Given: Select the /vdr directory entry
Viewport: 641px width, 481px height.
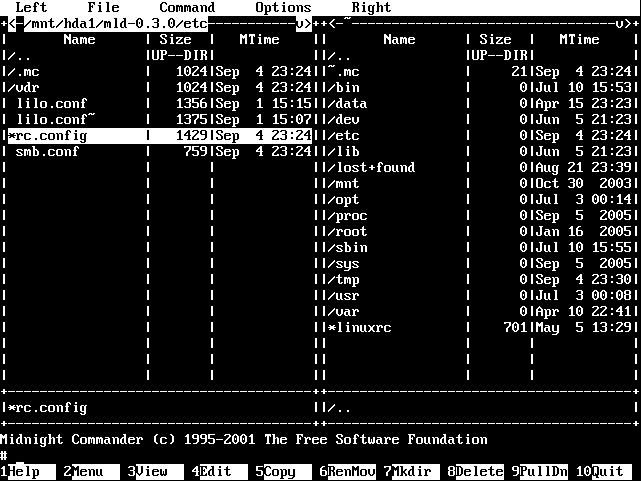Looking at the screenshot, I should 28,88.
